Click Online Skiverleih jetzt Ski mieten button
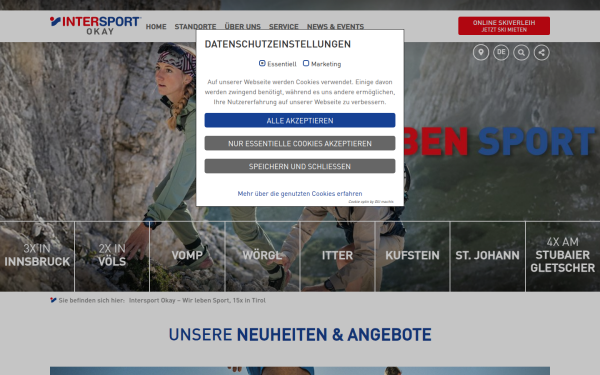The height and width of the screenshot is (375, 600). coord(504,26)
